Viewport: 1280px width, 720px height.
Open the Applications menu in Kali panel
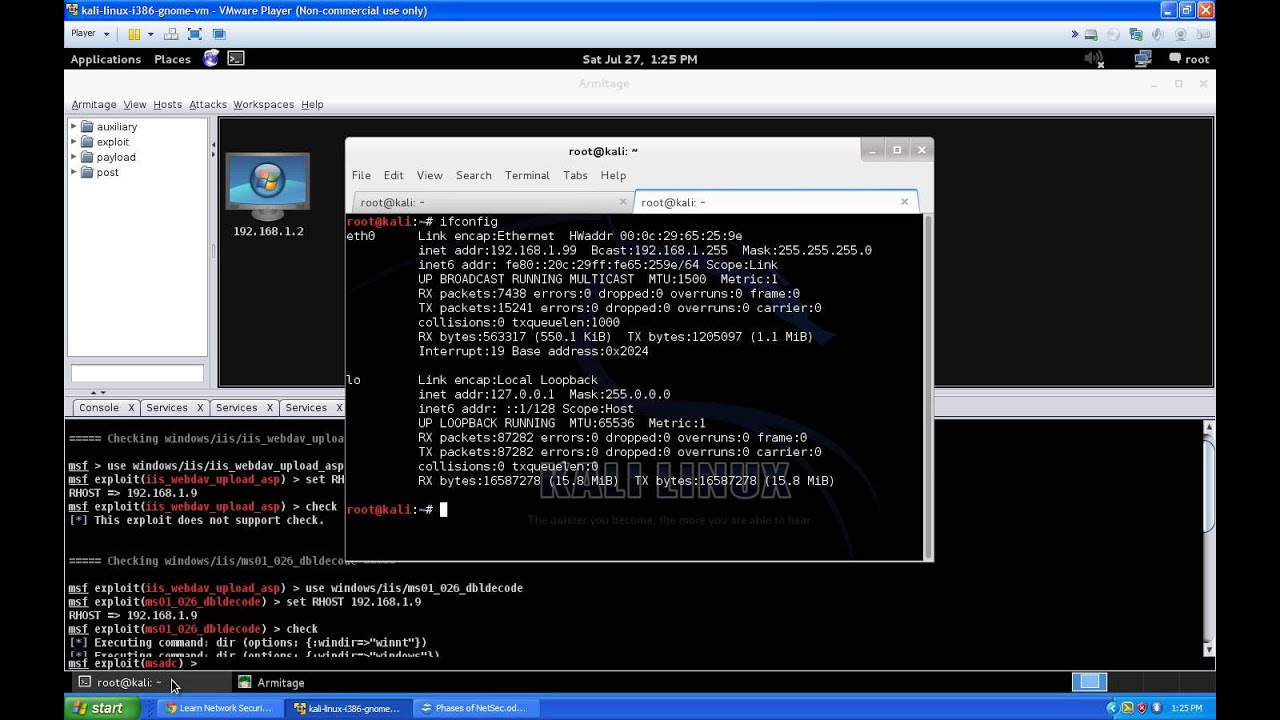[x=106, y=59]
